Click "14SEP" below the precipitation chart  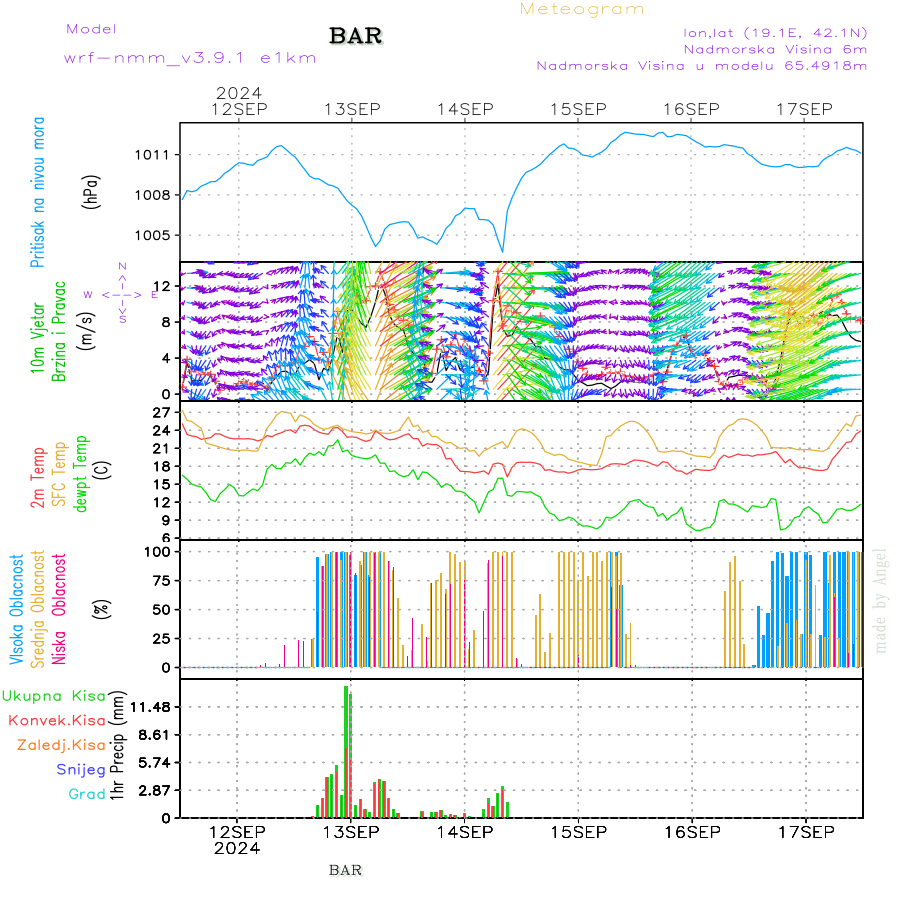coord(465,832)
